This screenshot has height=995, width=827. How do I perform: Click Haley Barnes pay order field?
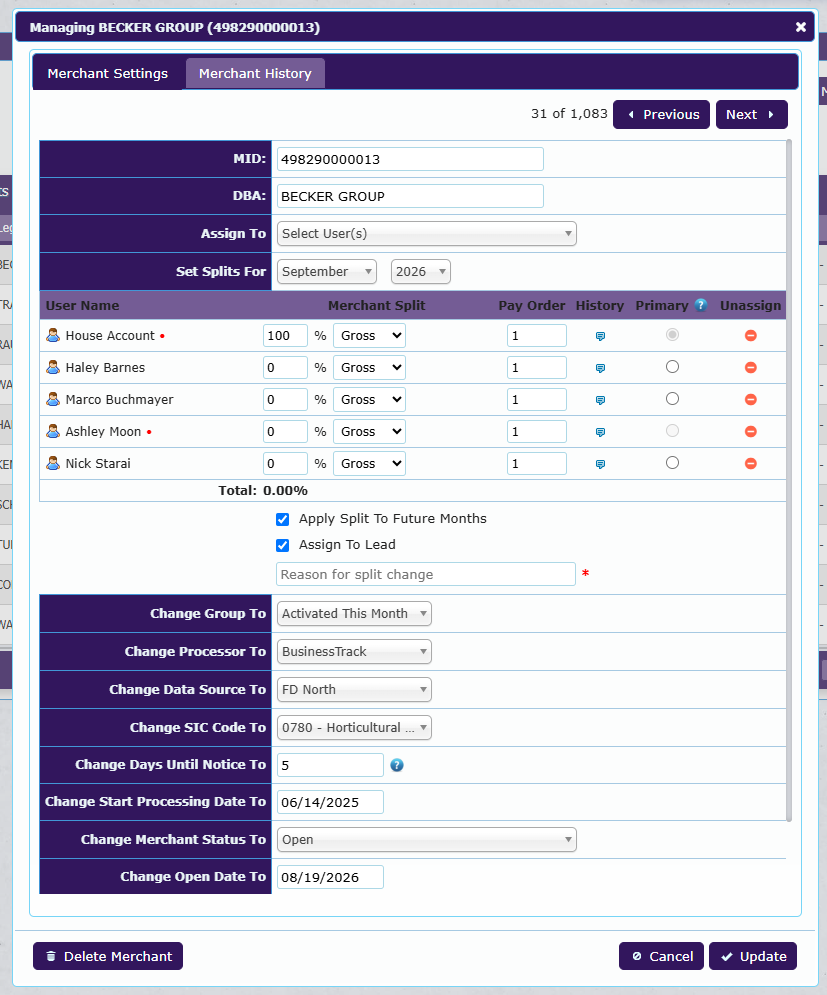pos(536,367)
